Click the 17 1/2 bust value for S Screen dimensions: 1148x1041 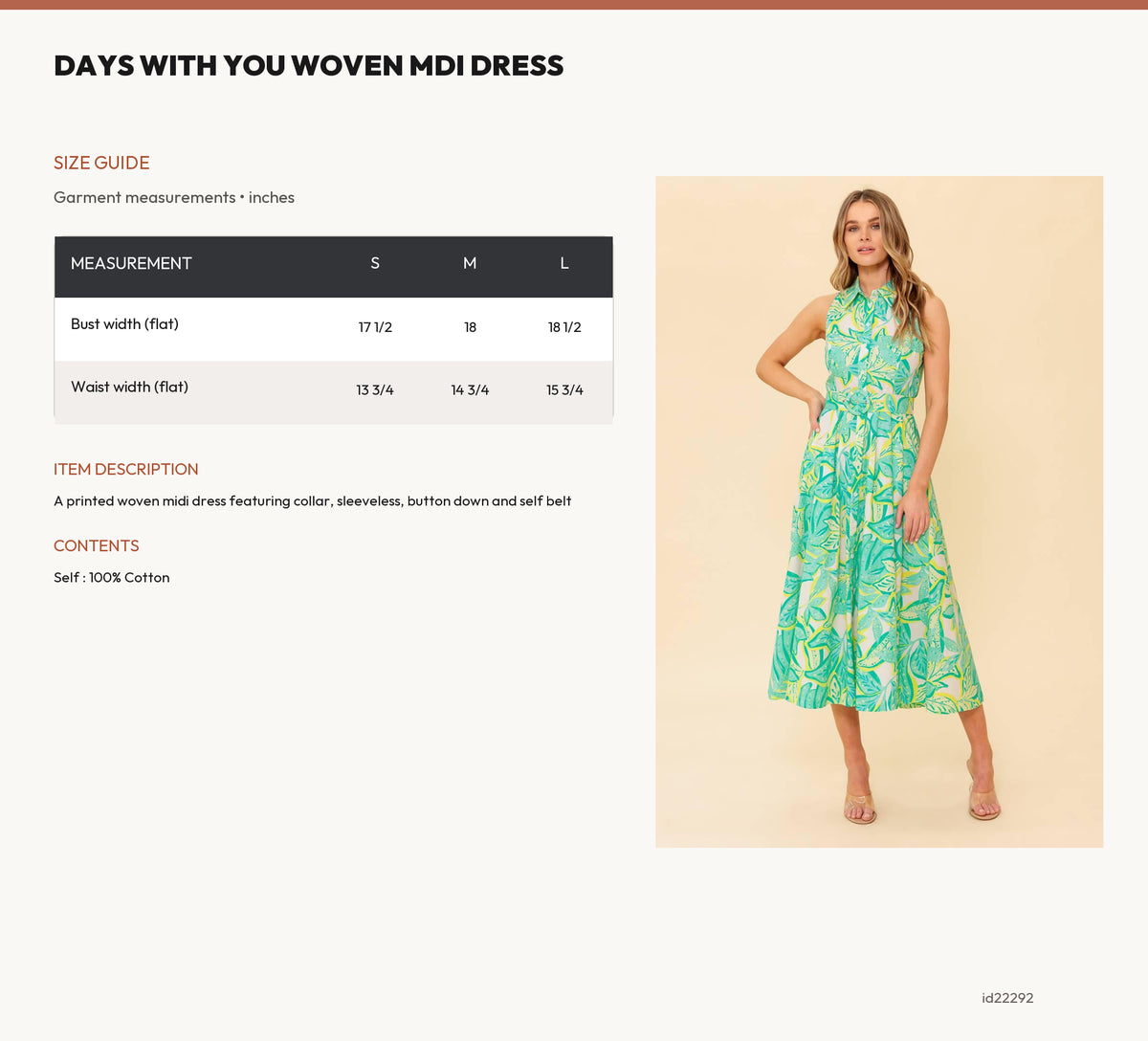pyautogui.click(x=375, y=327)
